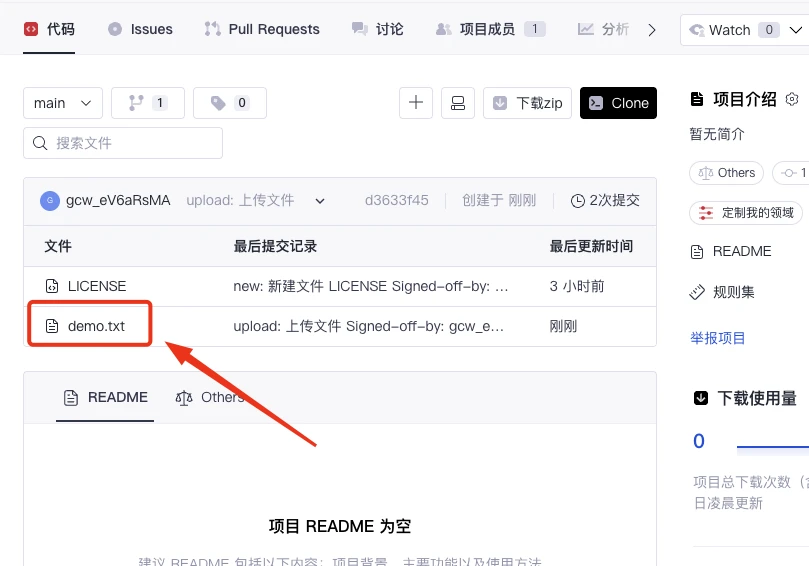Click the plus icon to add file
The height and width of the screenshot is (566, 809).
[x=415, y=103]
